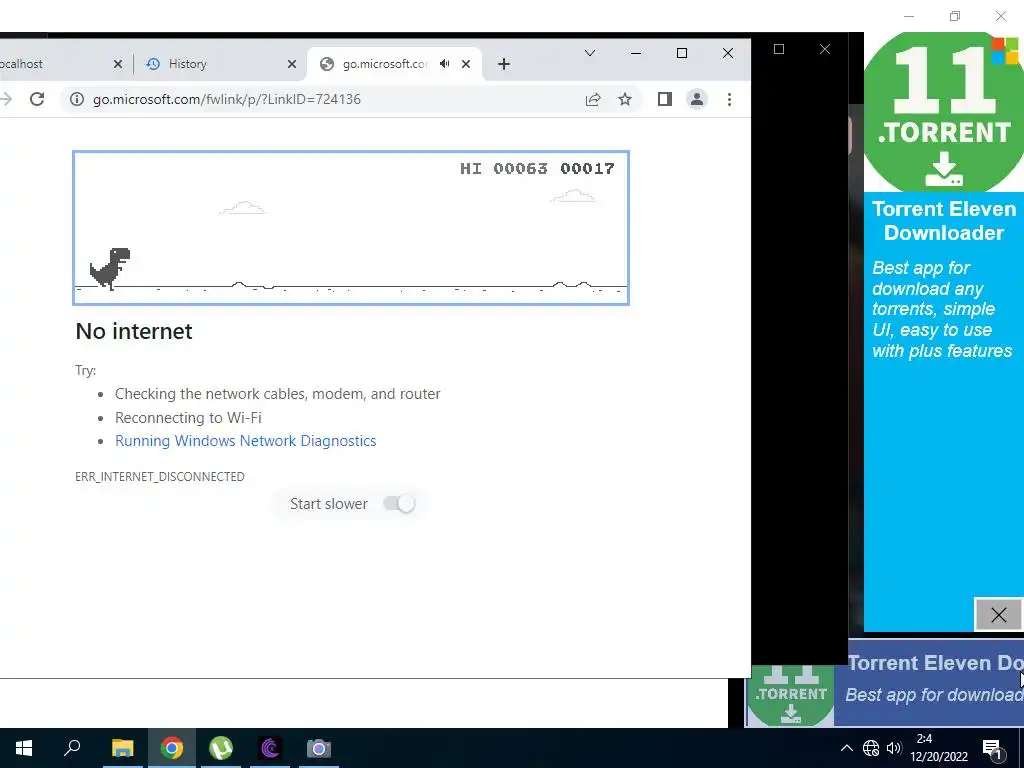Click the 11 .TORRENT logo in ad

click(x=944, y=112)
